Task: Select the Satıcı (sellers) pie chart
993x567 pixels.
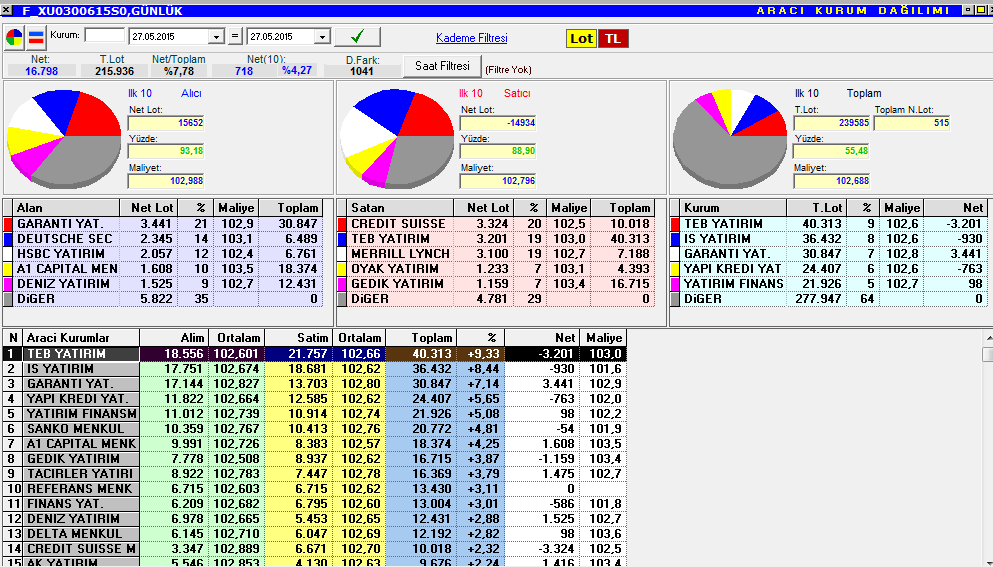Action: click(x=397, y=138)
